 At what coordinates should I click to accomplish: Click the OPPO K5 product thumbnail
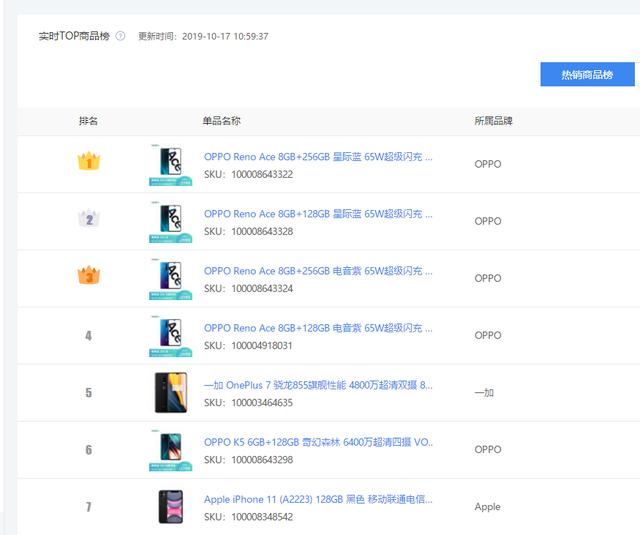click(170, 450)
